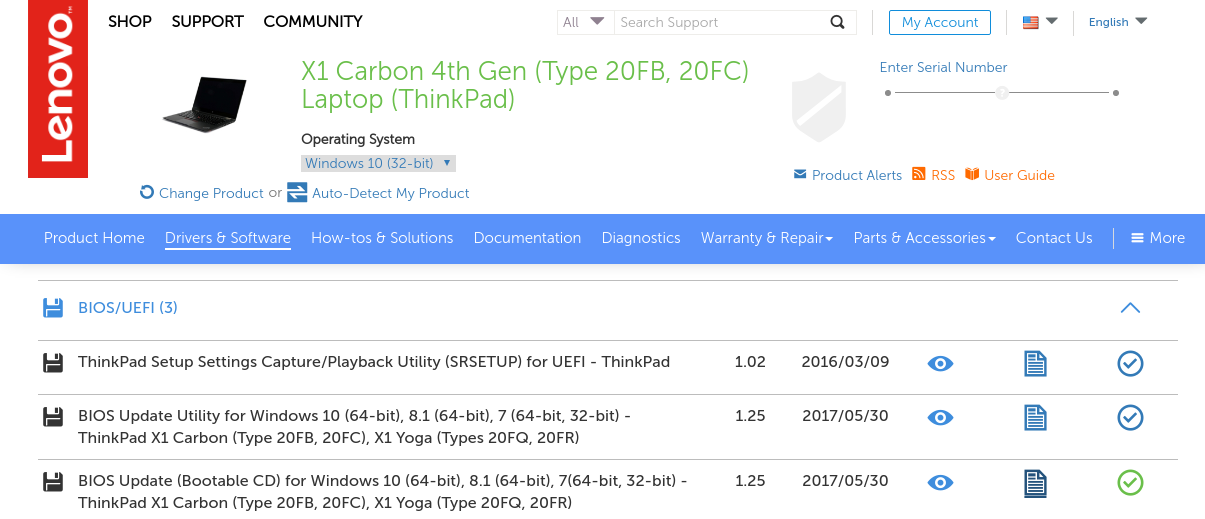Screen dimensions: 1205x519
Task: Click floppy icon for SRSETUP utility row
Action: [x=53, y=362]
